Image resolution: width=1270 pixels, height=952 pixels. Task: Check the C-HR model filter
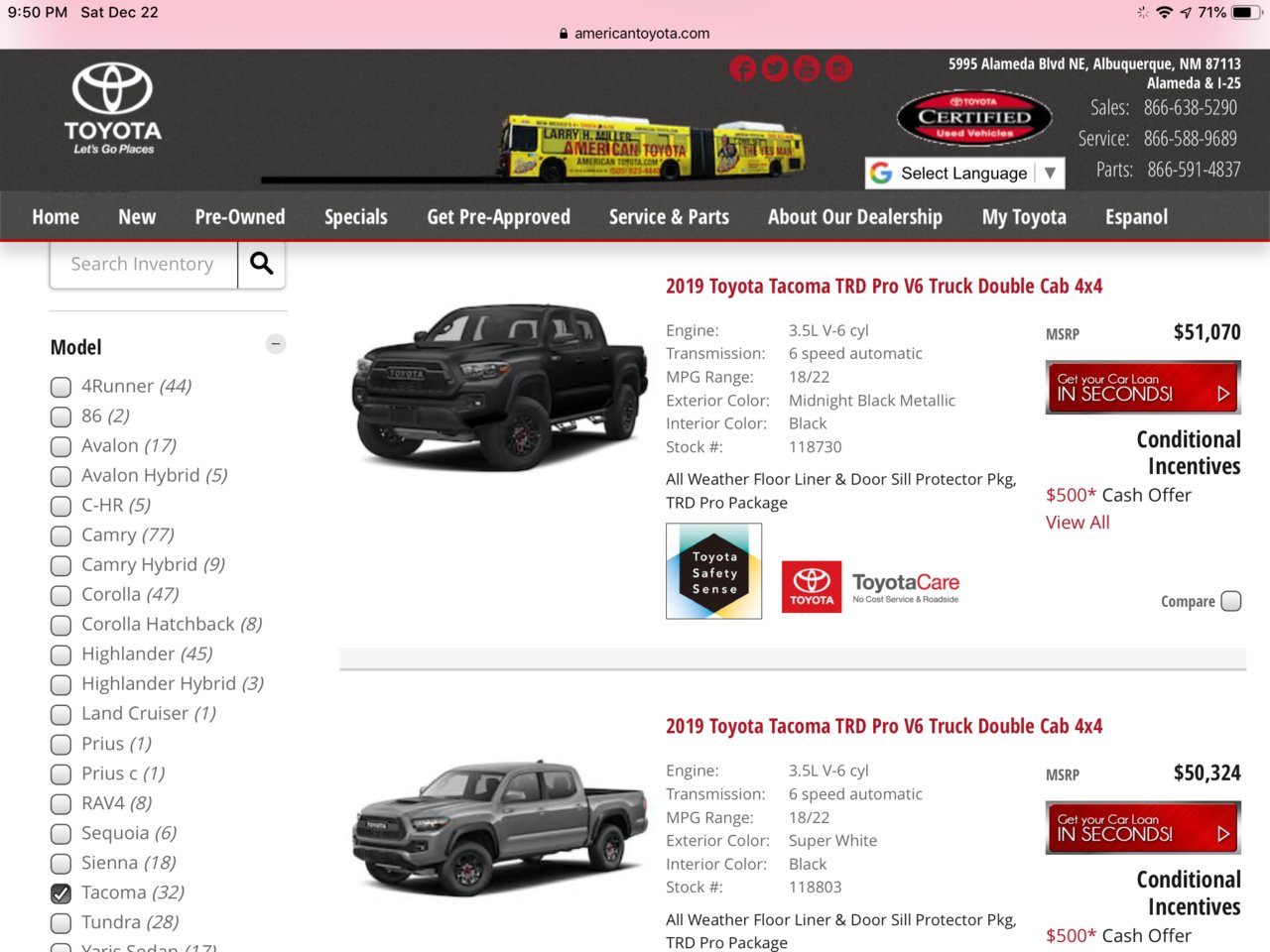[62, 506]
